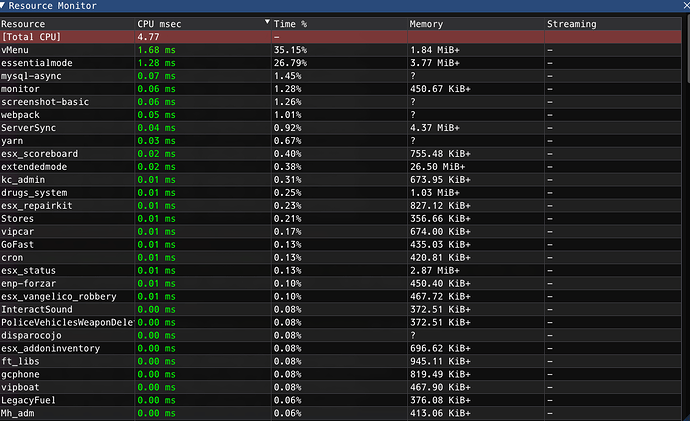690x421 pixels.
Task: Select the drugs_system resource
Action: point(34,193)
